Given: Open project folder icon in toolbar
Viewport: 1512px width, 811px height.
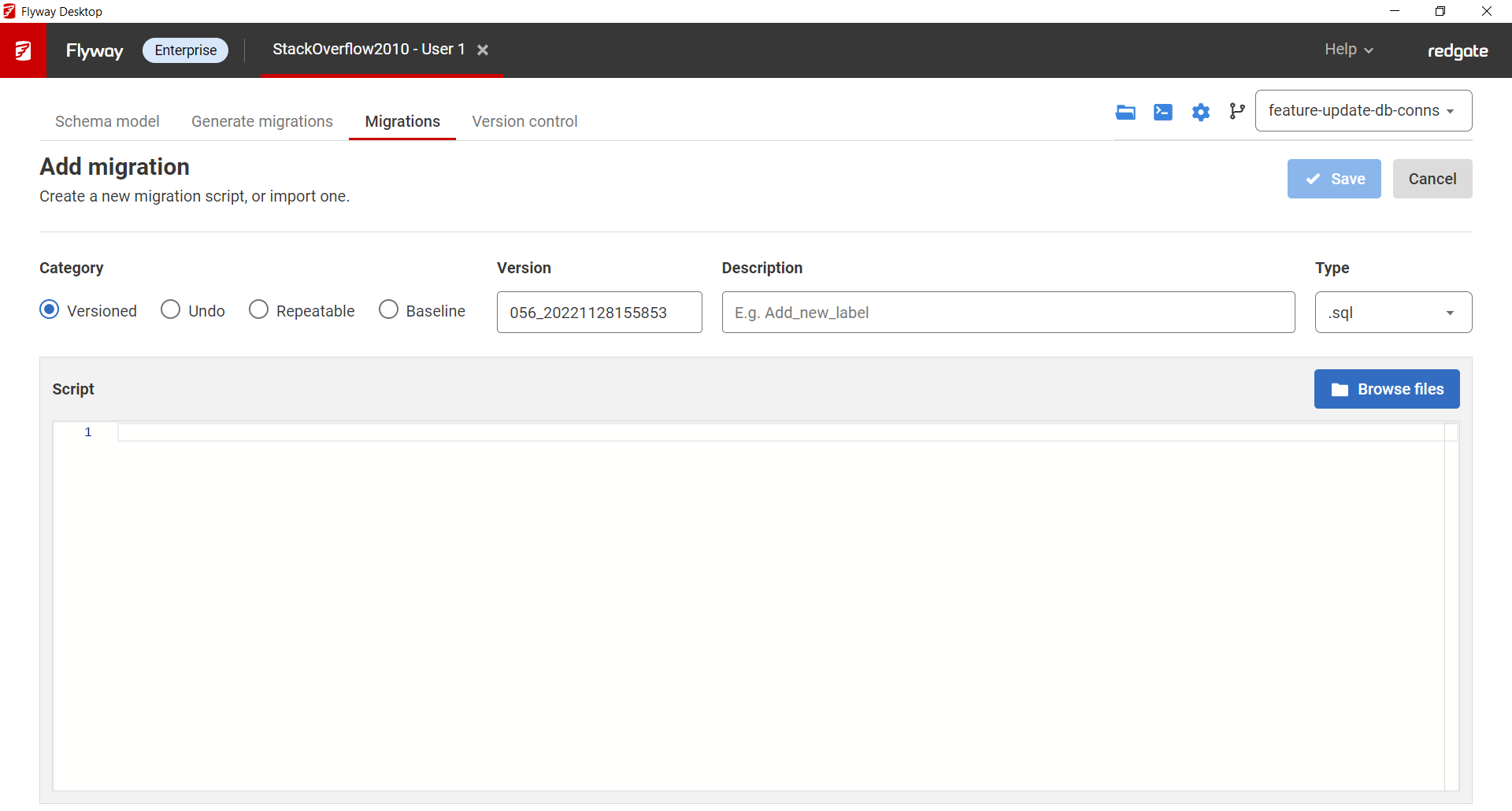Looking at the screenshot, I should coord(1125,112).
